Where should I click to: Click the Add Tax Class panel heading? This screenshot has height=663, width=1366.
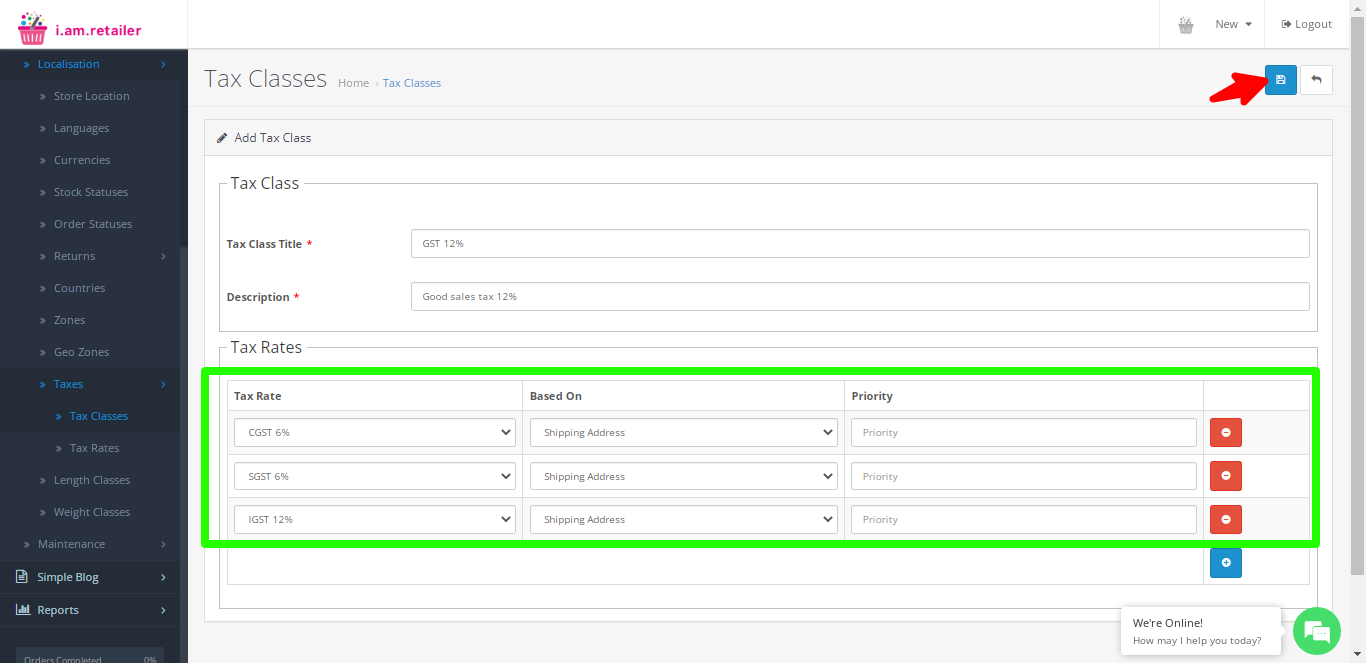768,138
